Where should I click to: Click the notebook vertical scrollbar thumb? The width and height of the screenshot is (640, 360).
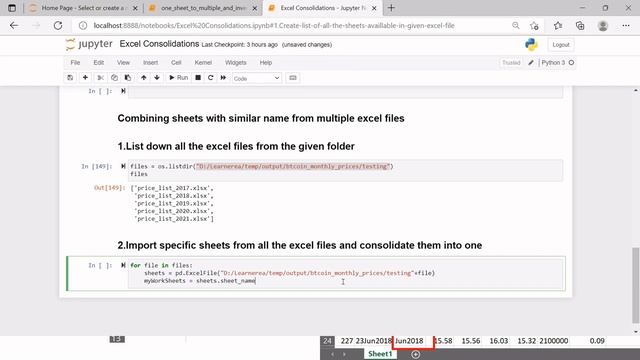pyautogui.click(x=636, y=285)
